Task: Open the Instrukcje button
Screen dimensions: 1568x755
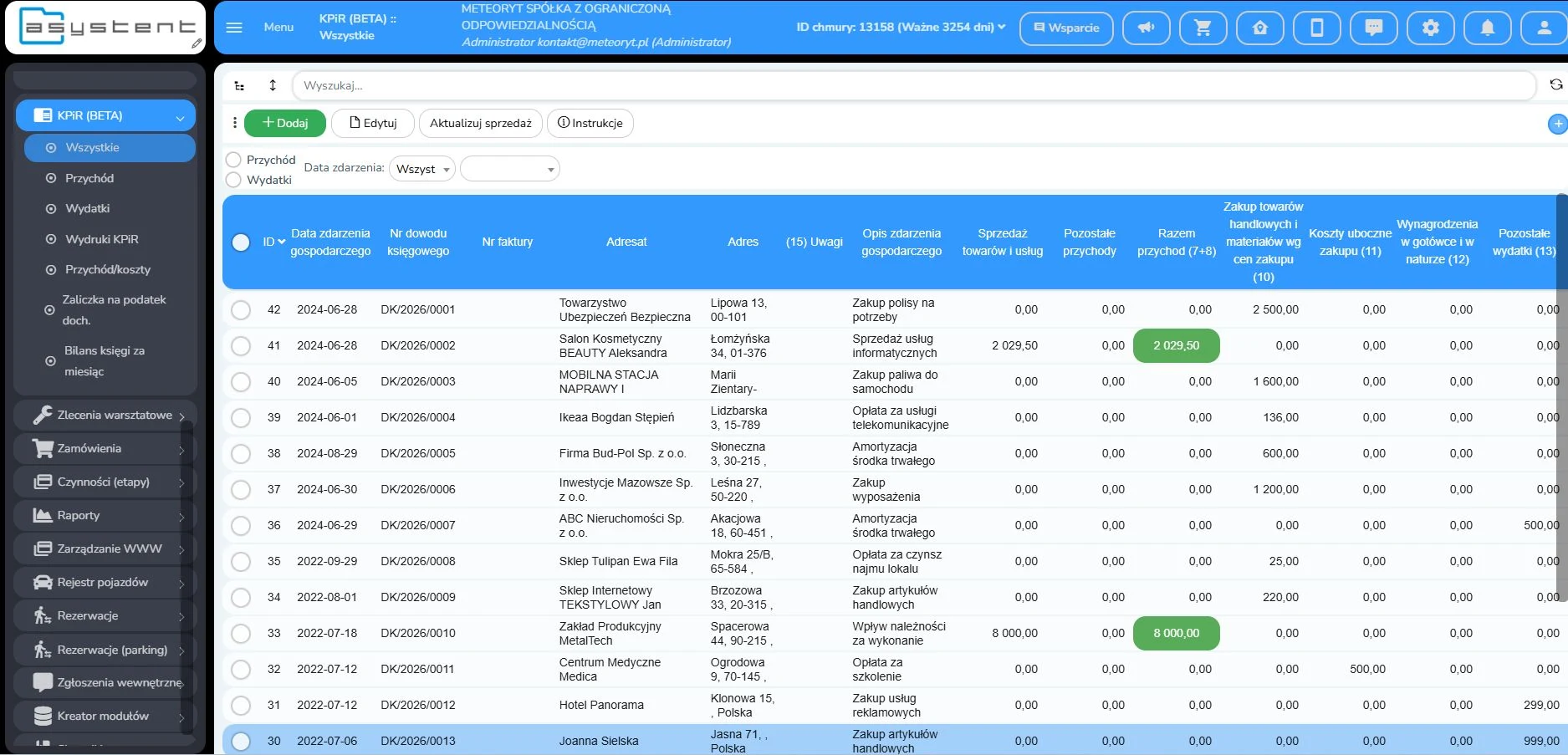Action: coord(590,123)
